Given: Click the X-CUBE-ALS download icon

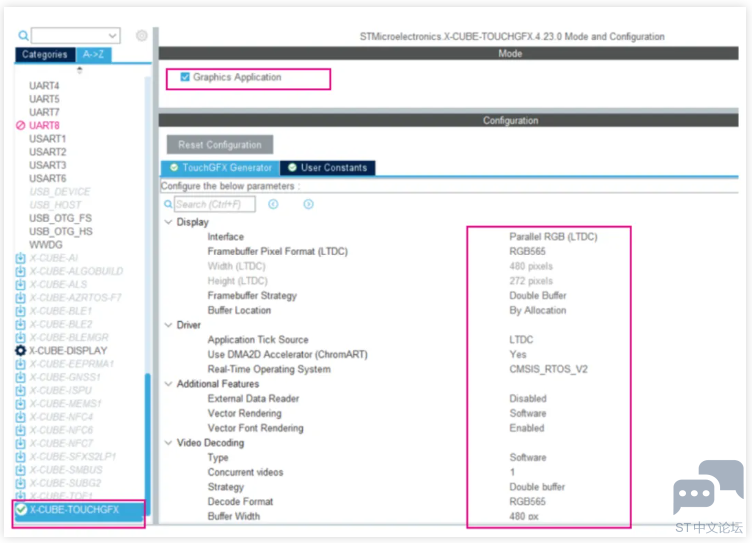Looking at the screenshot, I should click(21, 284).
